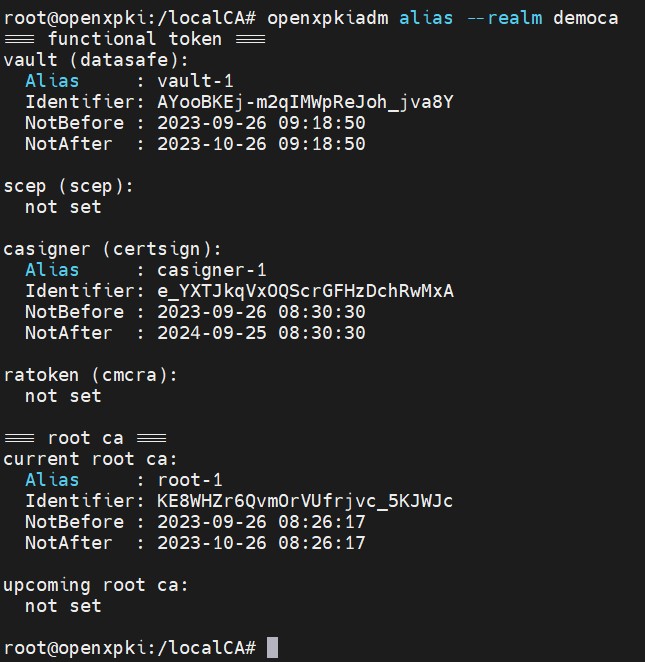Image resolution: width=645 pixels, height=662 pixels.
Task: Click the openxpkiadm command word
Action: 328,19
